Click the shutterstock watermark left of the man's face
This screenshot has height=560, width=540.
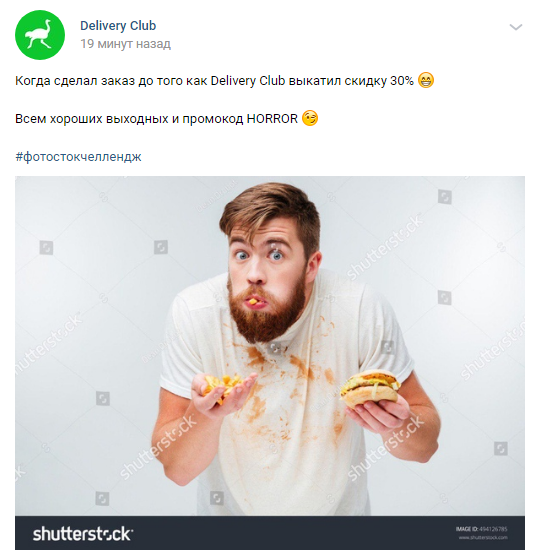pyautogui.click(x=48, y=343)
